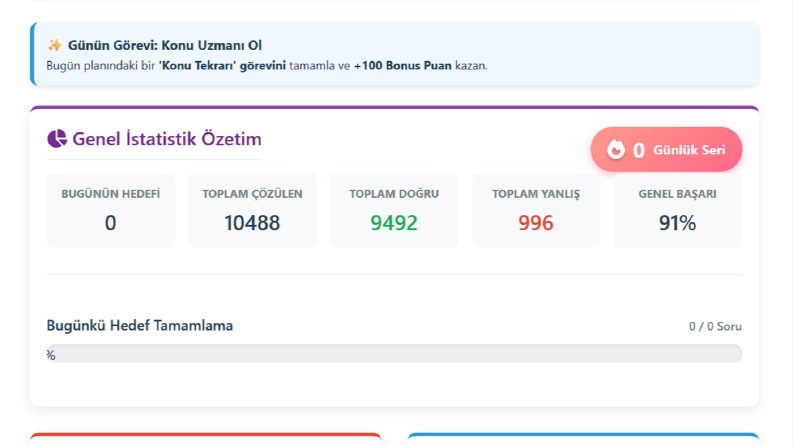Click the 10488 total solved value
This screenshot has height=446, width=793.
click(x=252, y=223)
